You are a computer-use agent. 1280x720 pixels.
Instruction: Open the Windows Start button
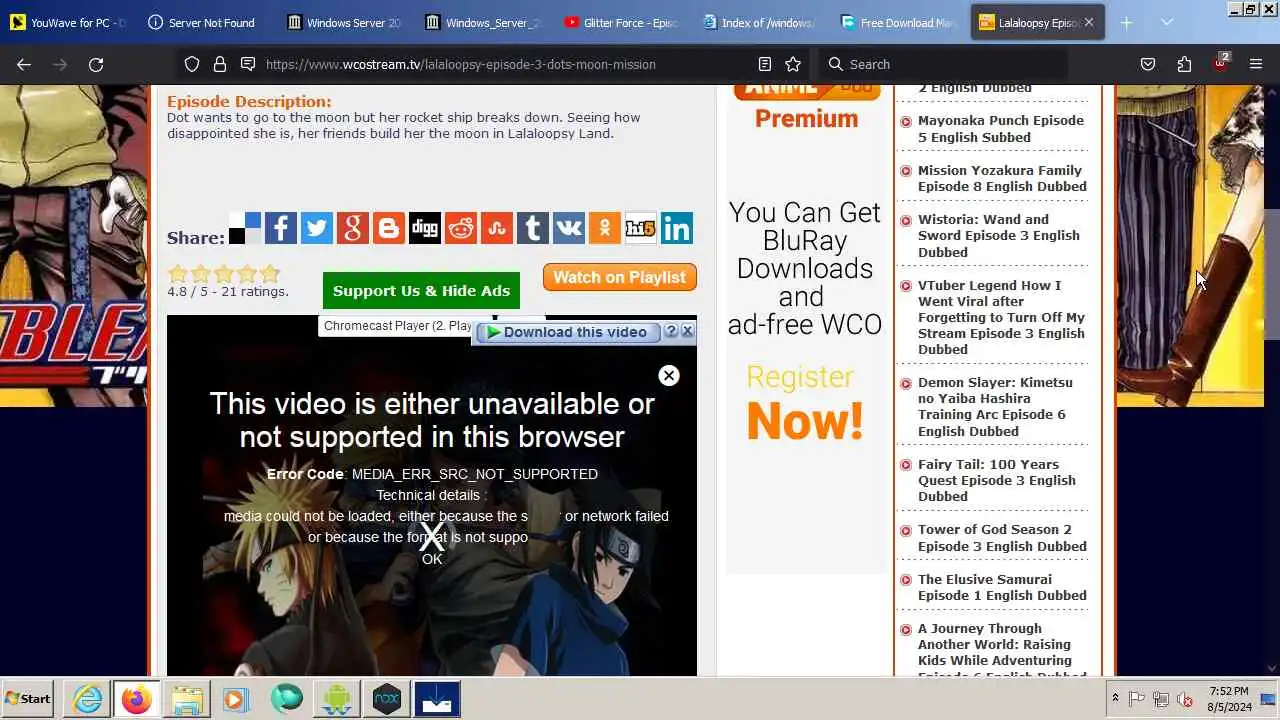pos(28,699)
